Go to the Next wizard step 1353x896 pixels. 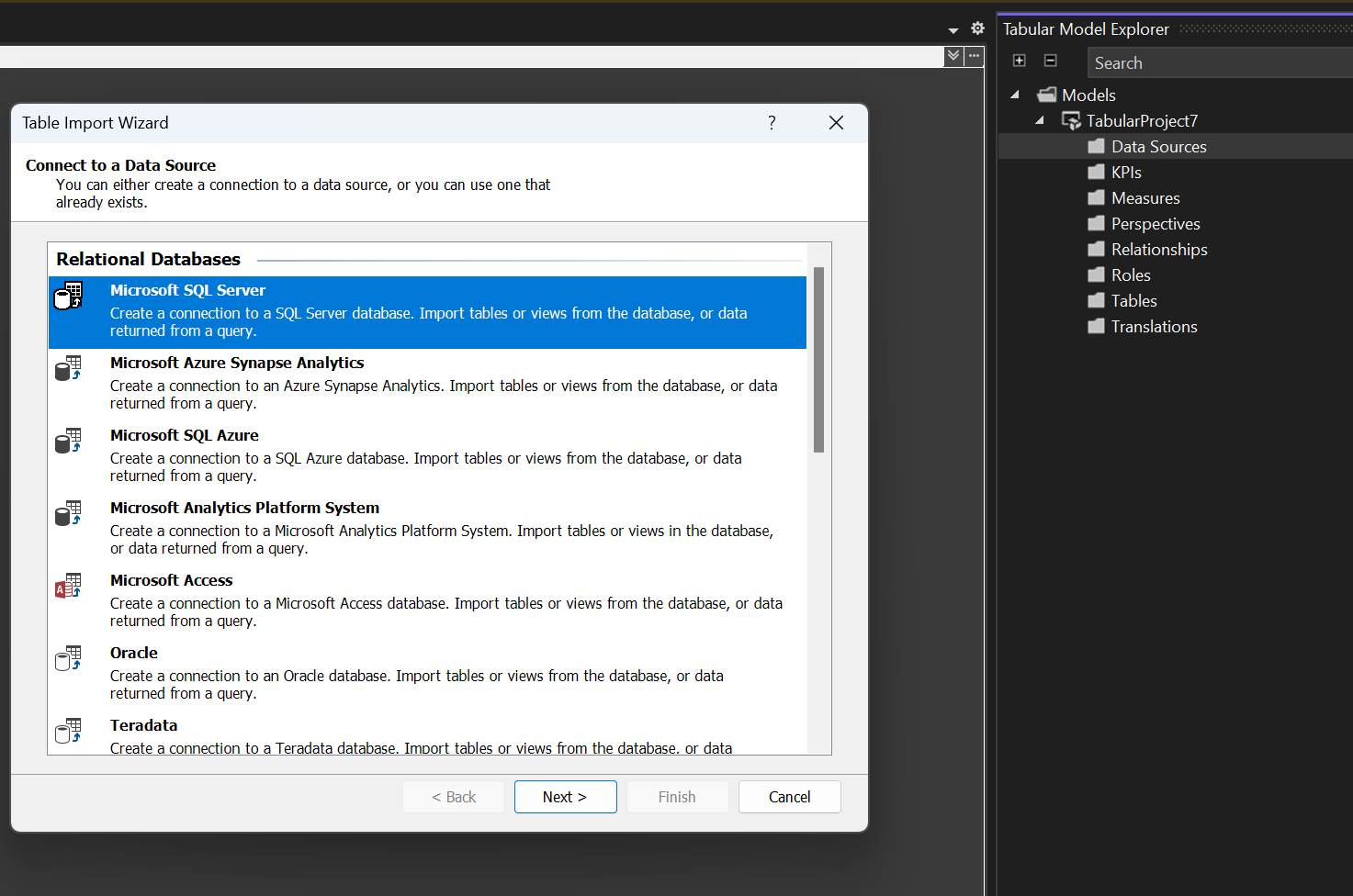565,797
